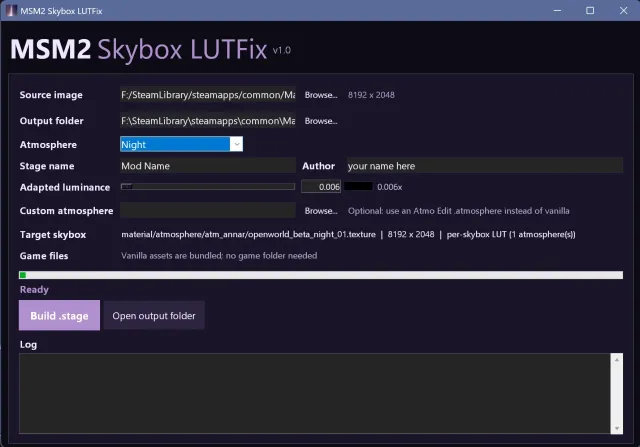Click the Adapted luminance slider track
This screenshot has width=640, height=447.
(208, 187)
